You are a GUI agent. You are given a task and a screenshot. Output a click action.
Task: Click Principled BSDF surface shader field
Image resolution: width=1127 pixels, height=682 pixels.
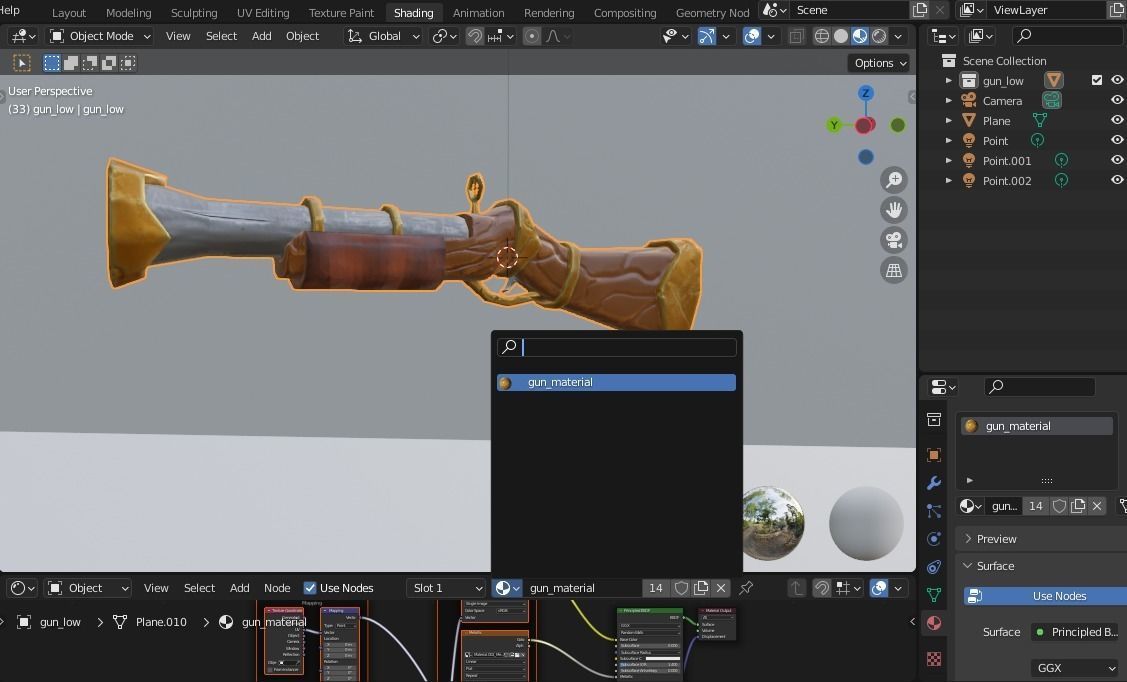point(1077,632)
